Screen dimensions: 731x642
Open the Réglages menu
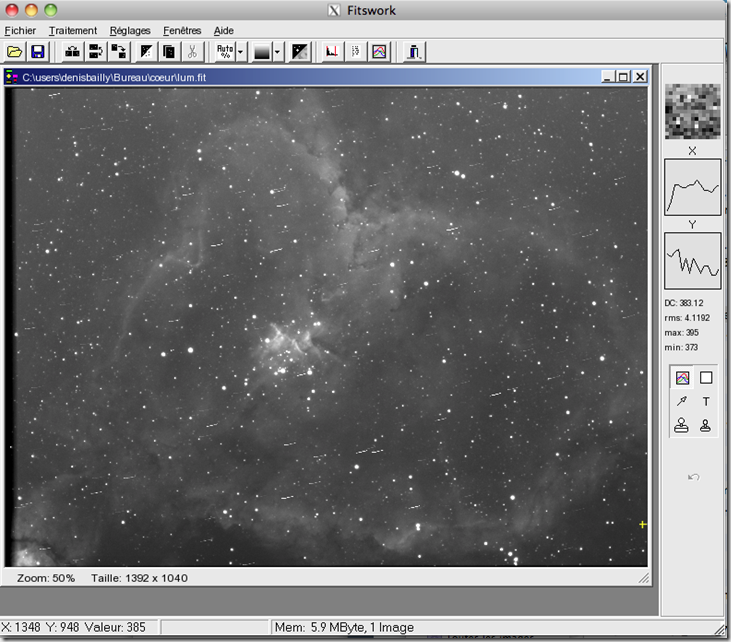coord(130,31)
